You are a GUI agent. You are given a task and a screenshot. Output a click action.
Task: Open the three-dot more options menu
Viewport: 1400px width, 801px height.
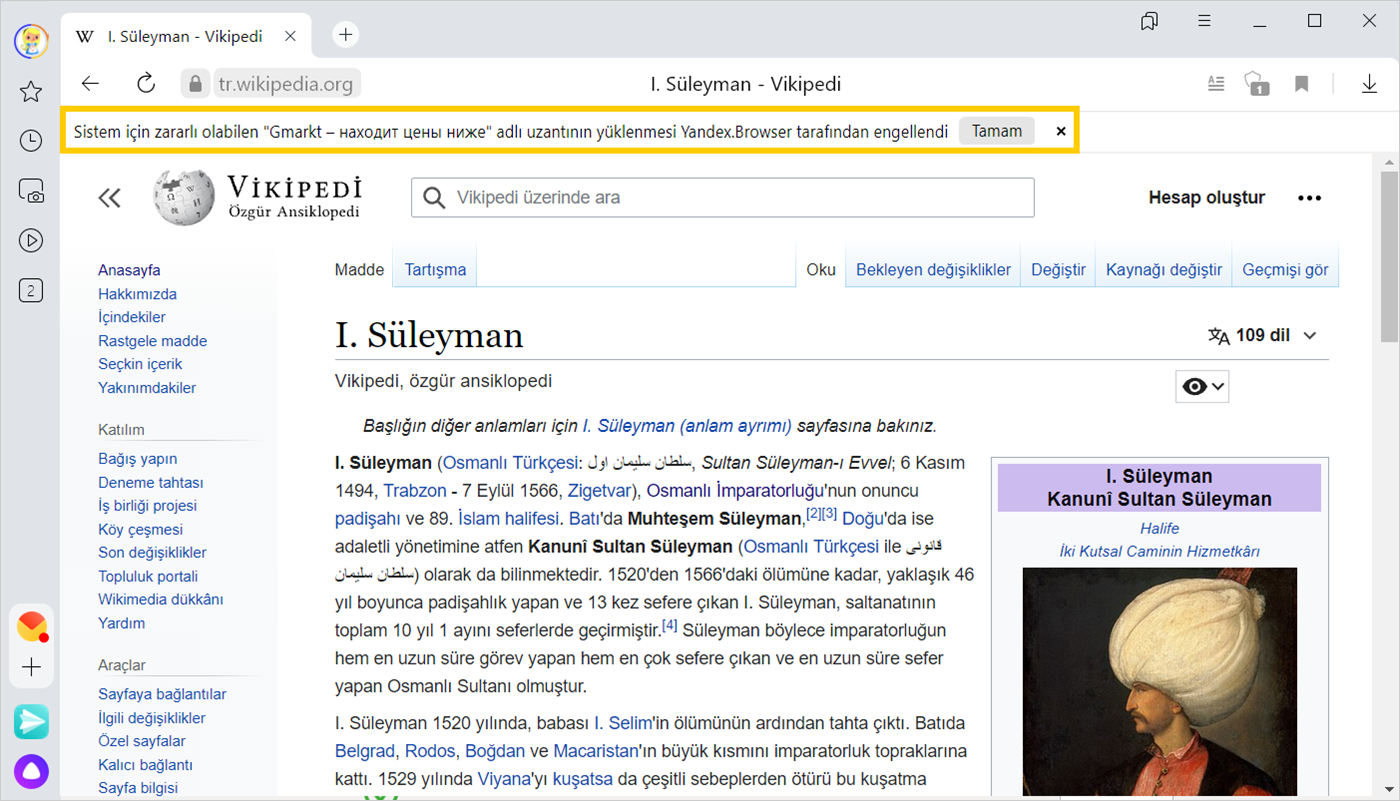pos(1309,198)
